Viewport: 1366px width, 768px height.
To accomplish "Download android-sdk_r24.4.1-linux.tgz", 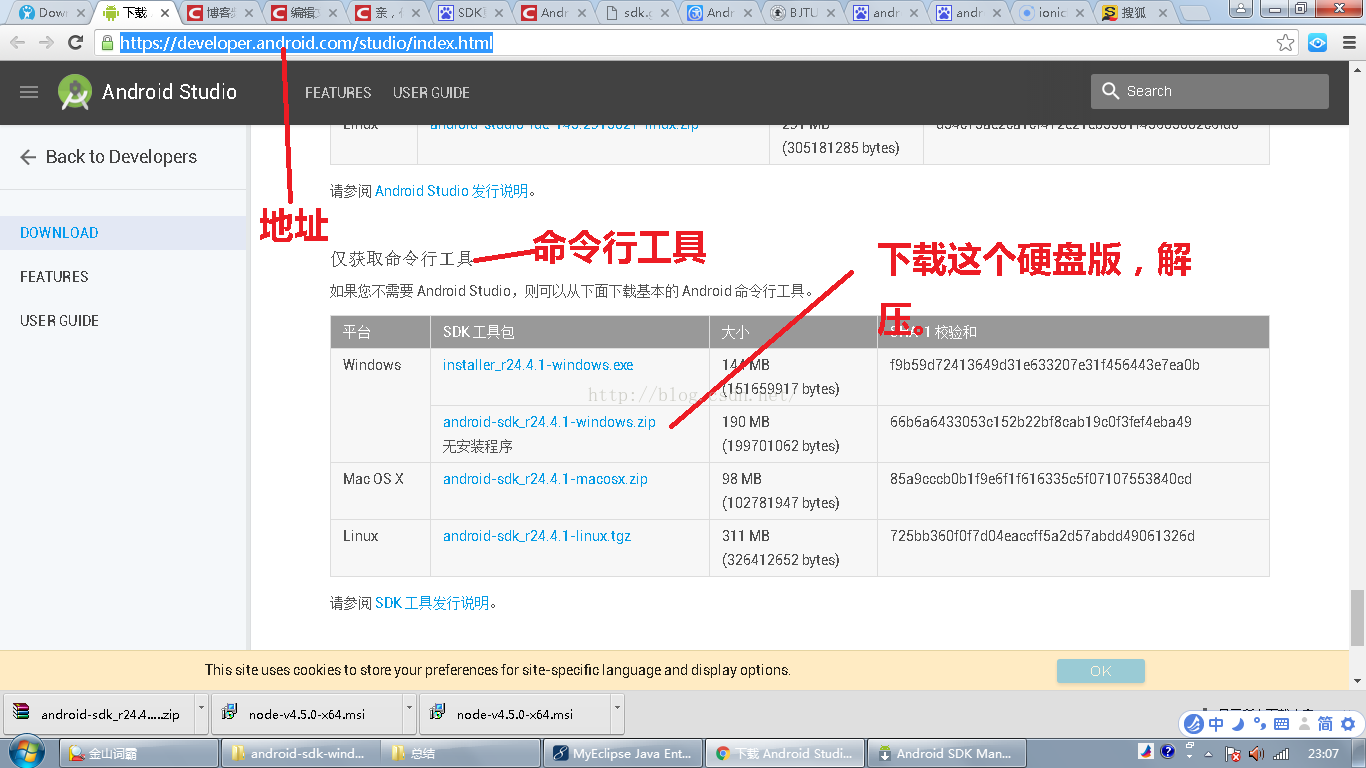I will point(537,536).
